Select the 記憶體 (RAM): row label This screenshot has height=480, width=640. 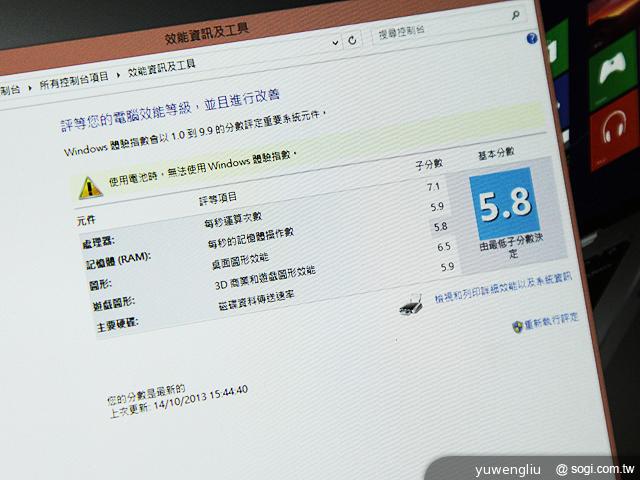(x=118, y=260)
